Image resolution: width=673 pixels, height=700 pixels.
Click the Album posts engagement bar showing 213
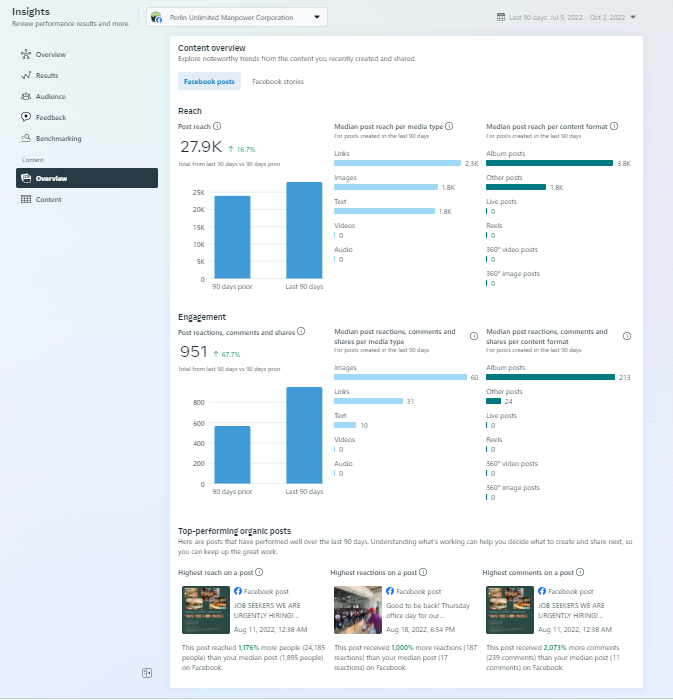pyautogui.click(x=550, y=377)
